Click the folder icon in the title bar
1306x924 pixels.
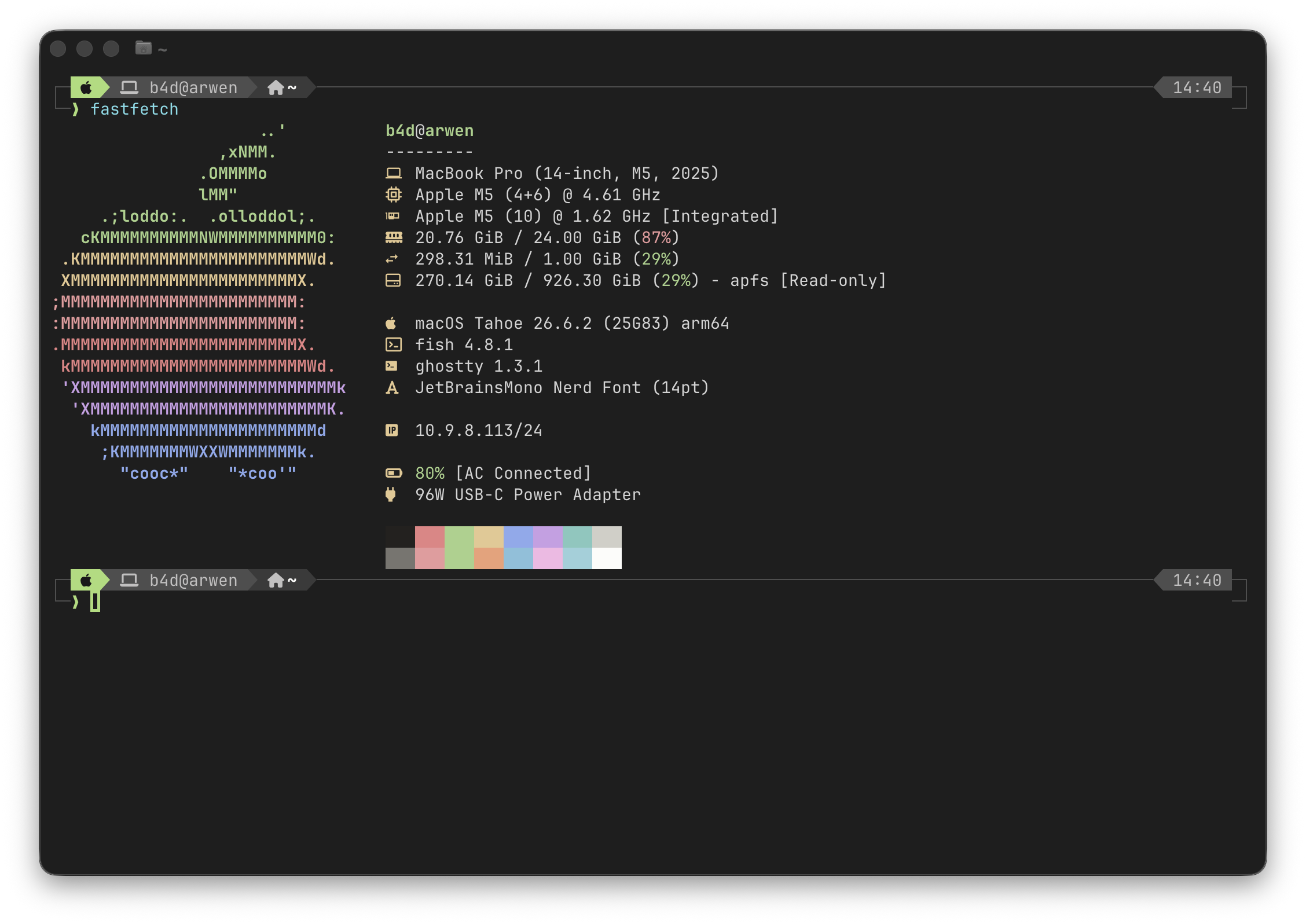(143, 47)
